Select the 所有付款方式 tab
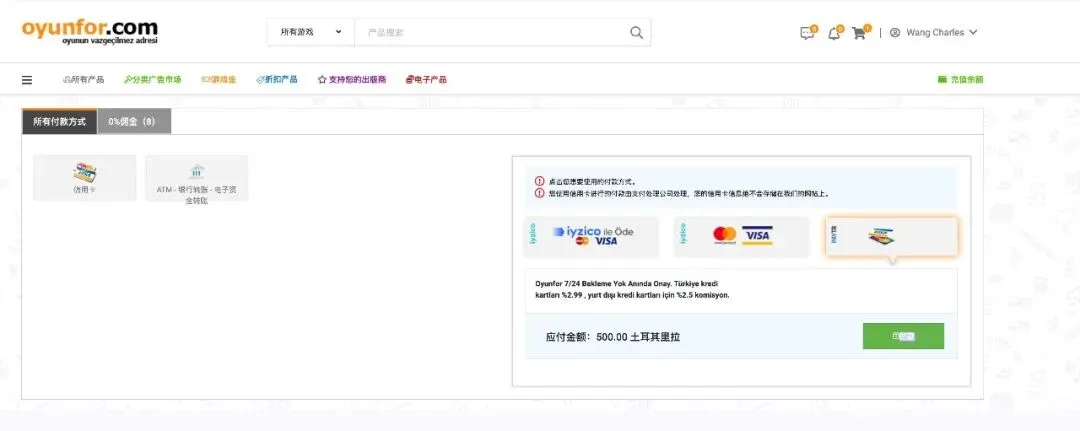 (59, 121)
